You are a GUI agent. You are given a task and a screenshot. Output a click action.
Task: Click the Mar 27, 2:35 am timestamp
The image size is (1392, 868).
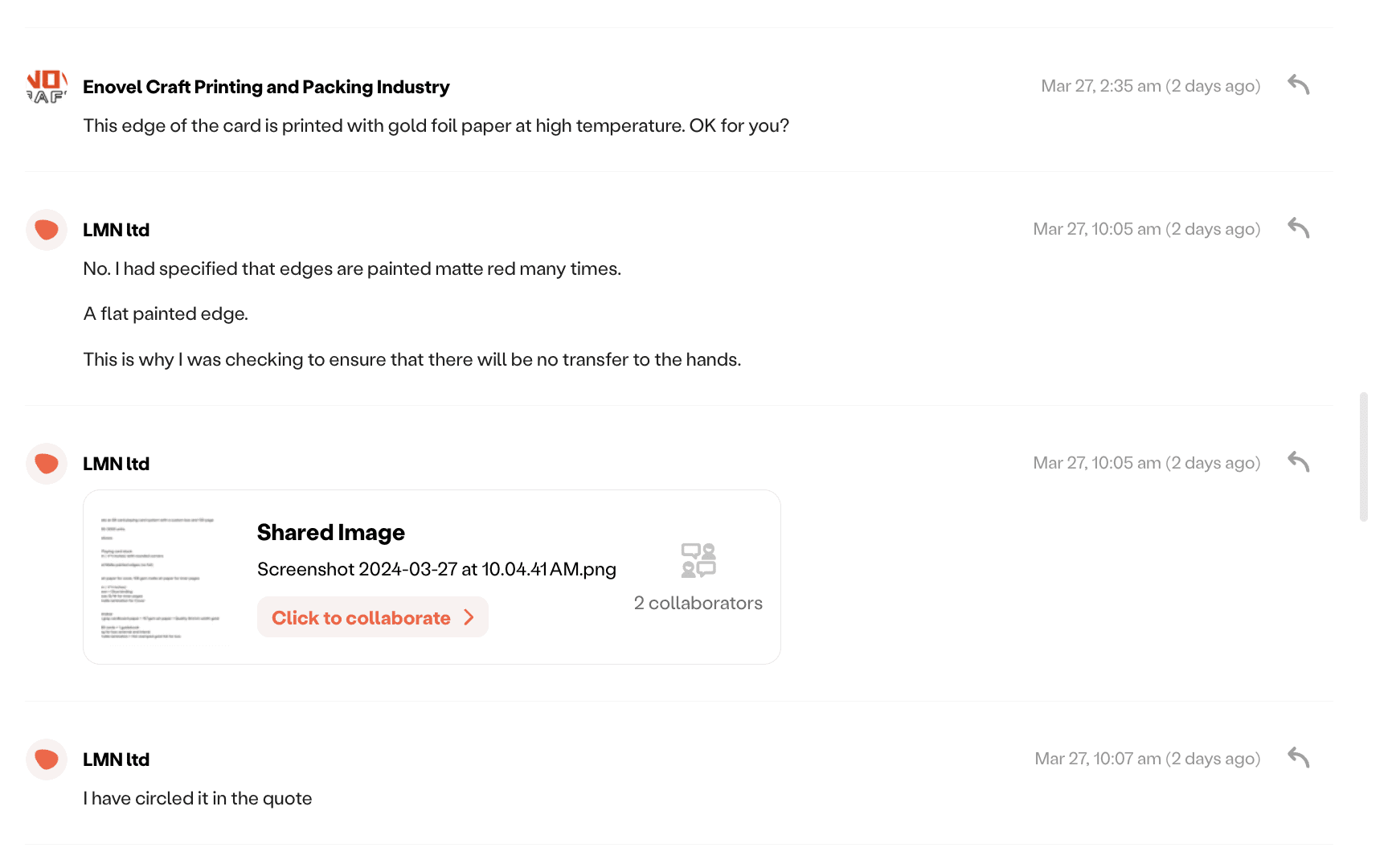(1151, 86)
